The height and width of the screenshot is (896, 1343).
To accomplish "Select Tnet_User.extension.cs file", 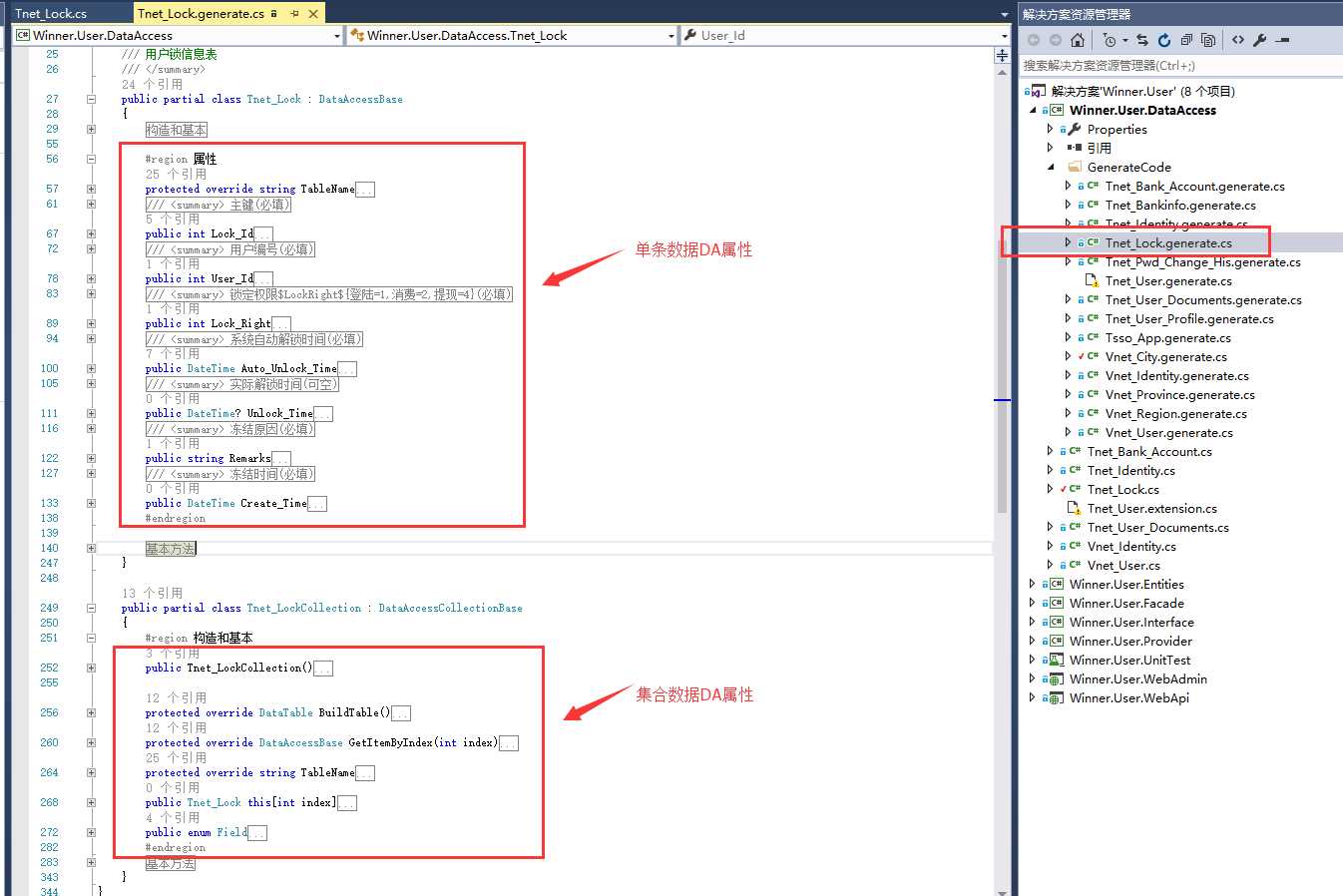I will [x=1151, y=508].
